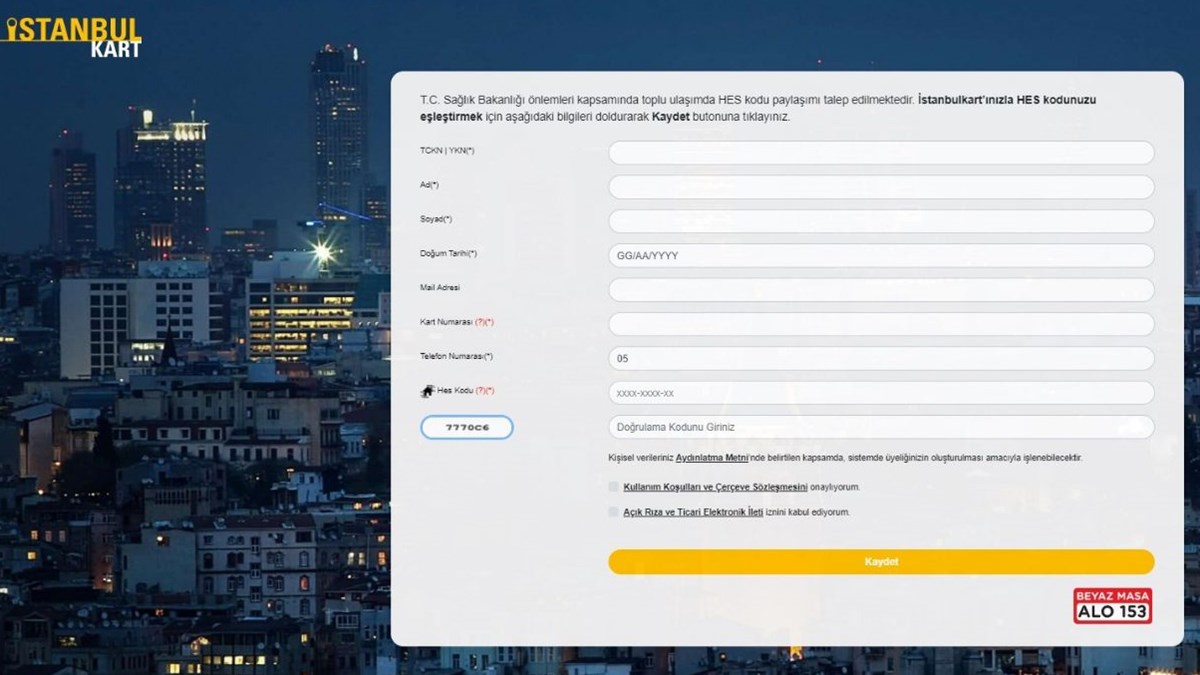Click the 'Telefon Numarası(*)' label
The height and width of the screenshot is (675, 1200).
(456, 356)
